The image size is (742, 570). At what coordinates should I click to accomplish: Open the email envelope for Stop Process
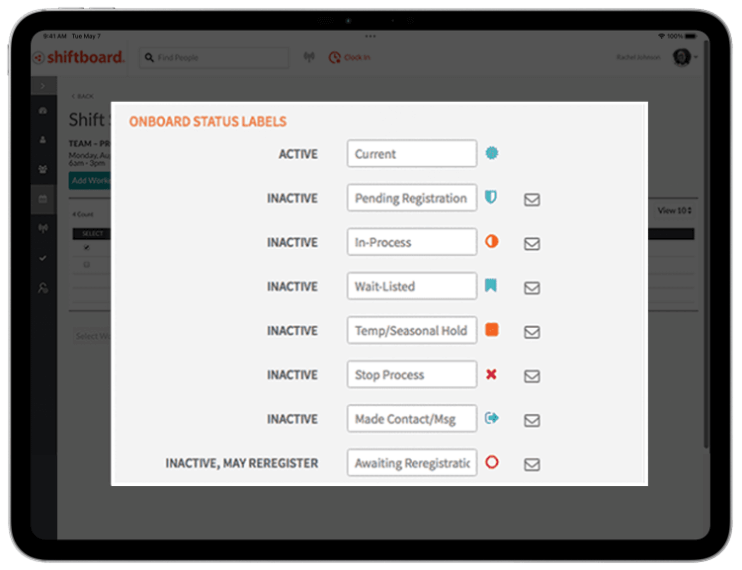pos(532,376)
